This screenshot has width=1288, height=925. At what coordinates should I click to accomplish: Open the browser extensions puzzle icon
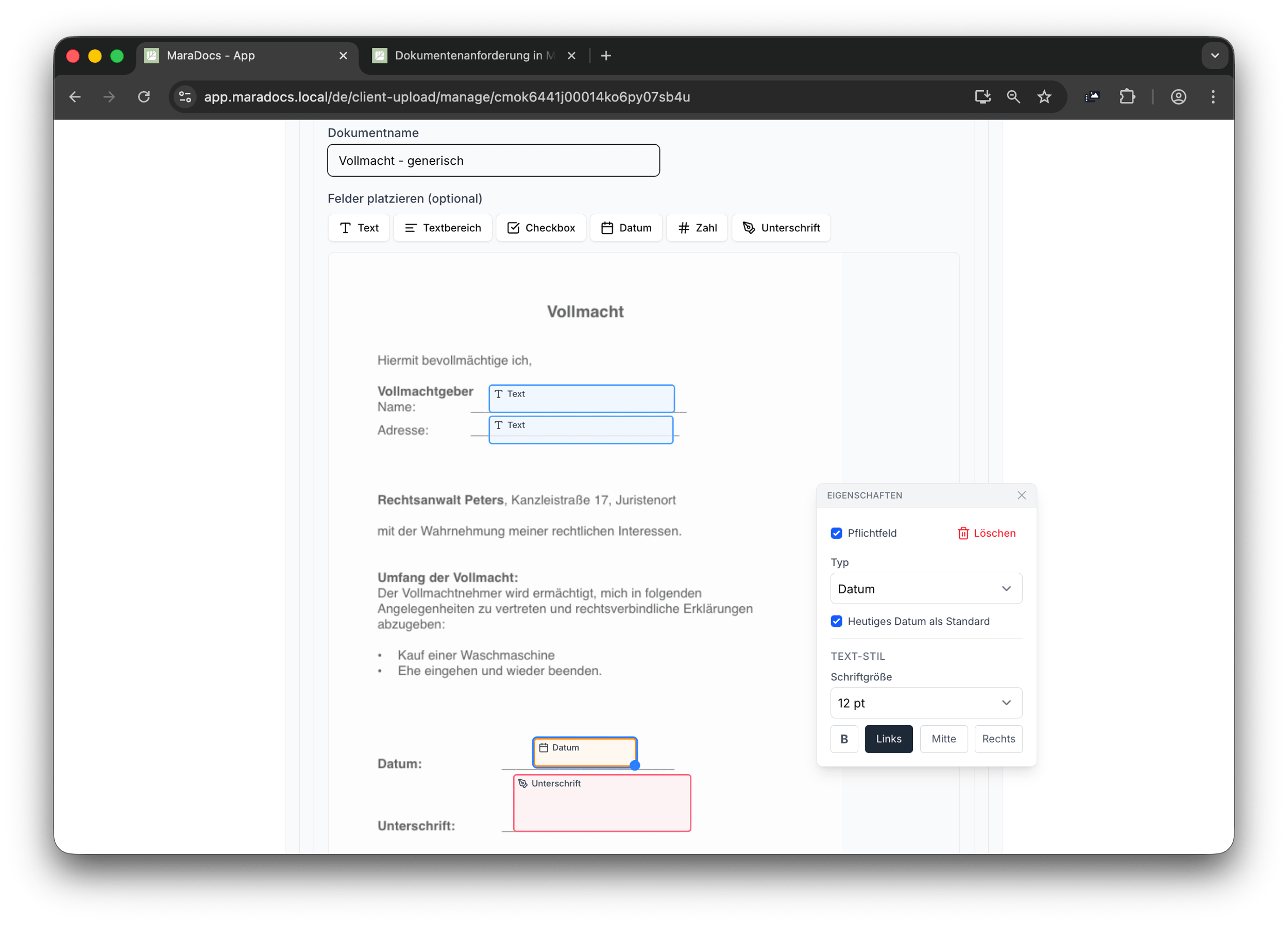pyautogui.click(x=1127, y=97)
